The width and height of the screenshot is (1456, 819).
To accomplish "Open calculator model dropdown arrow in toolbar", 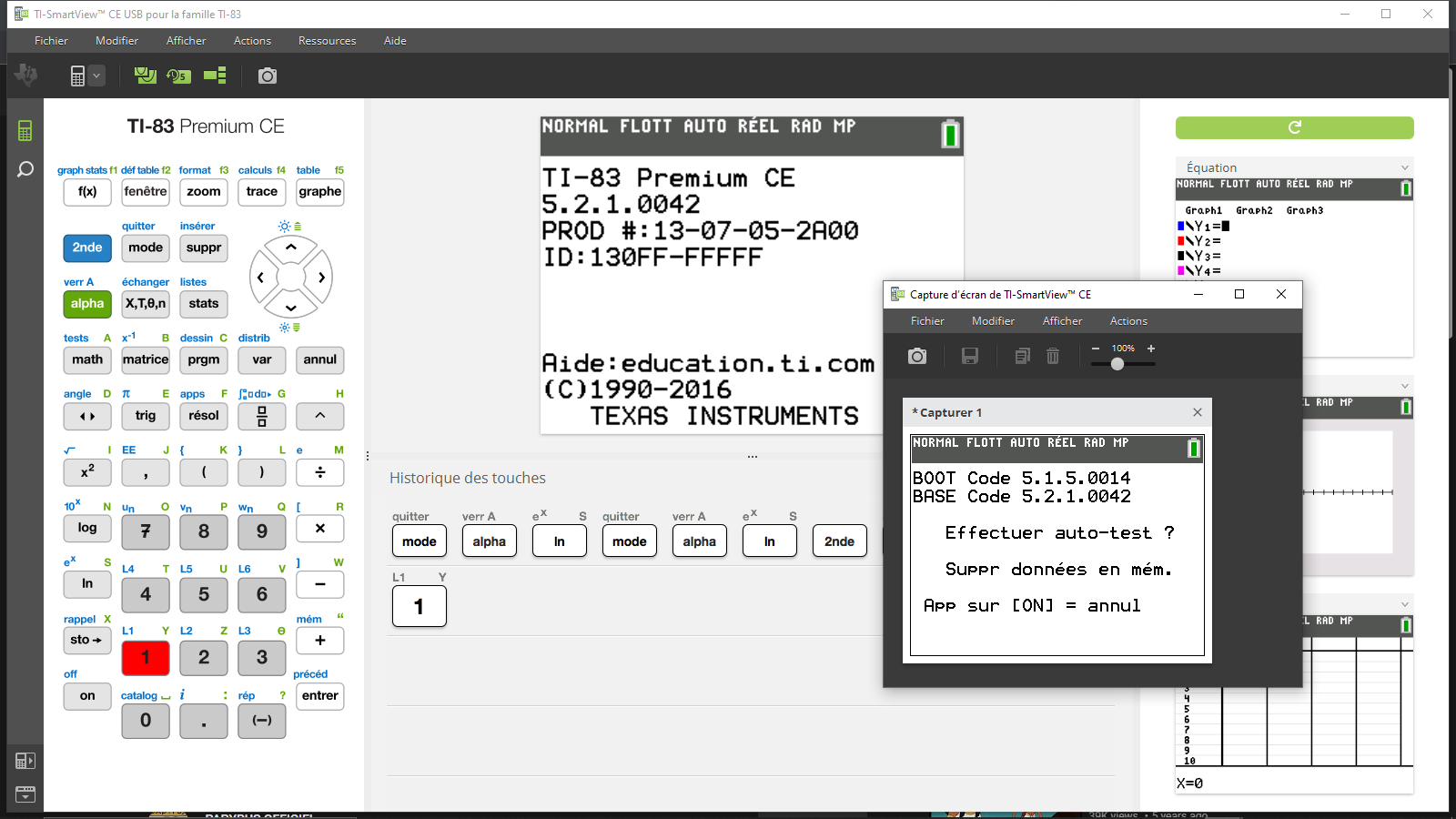I will click(96, 76).
